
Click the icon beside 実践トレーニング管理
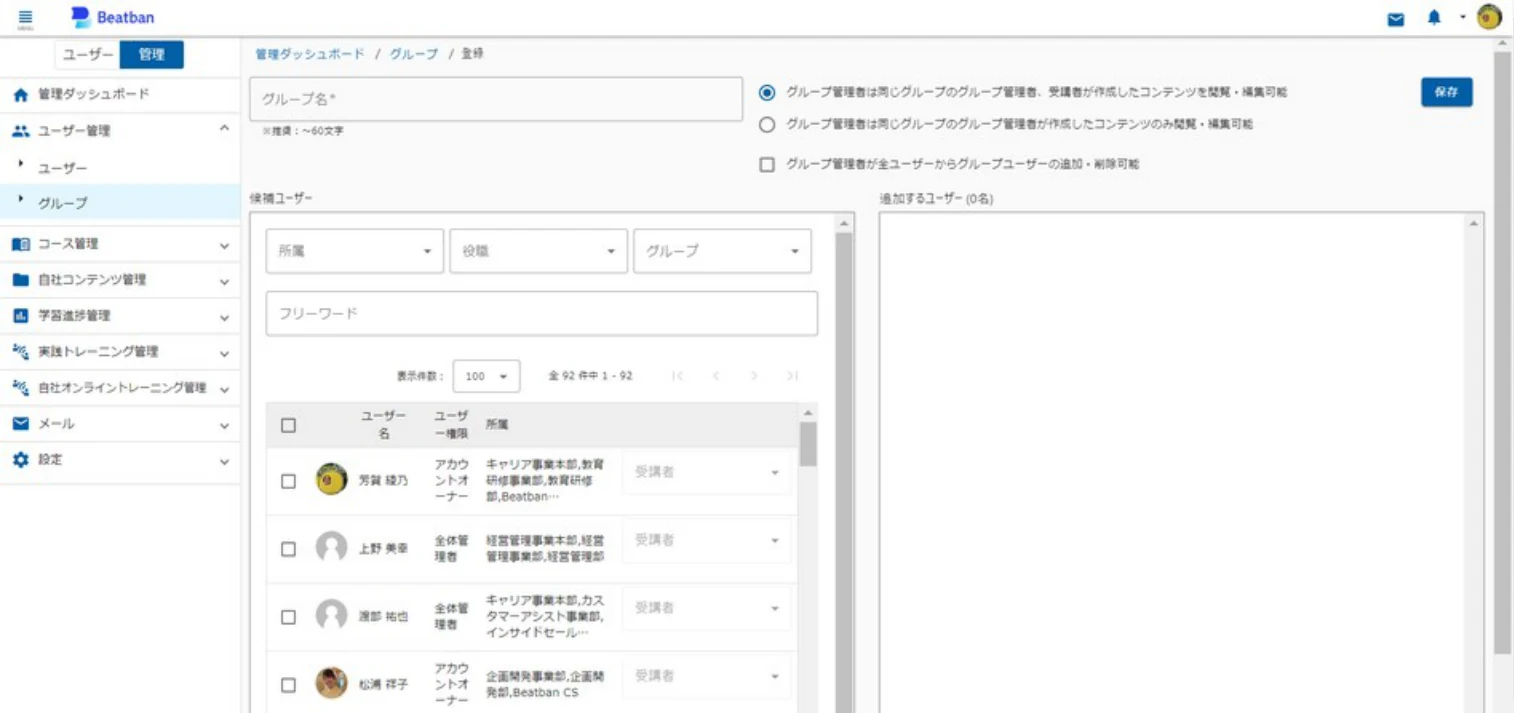click(x=21, y=352)
